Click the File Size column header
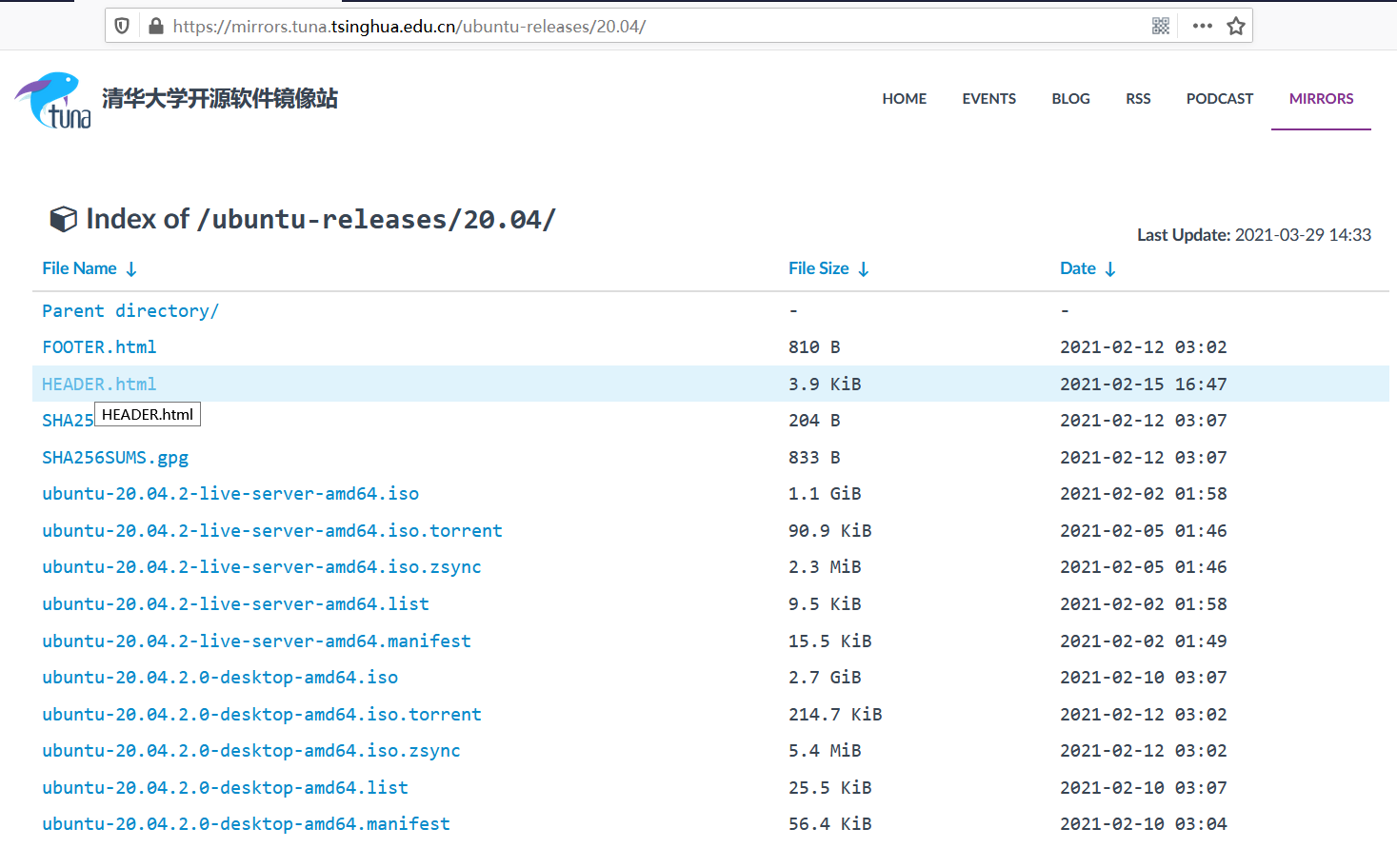Viewport: 1397px width, 868px height. 818,268
